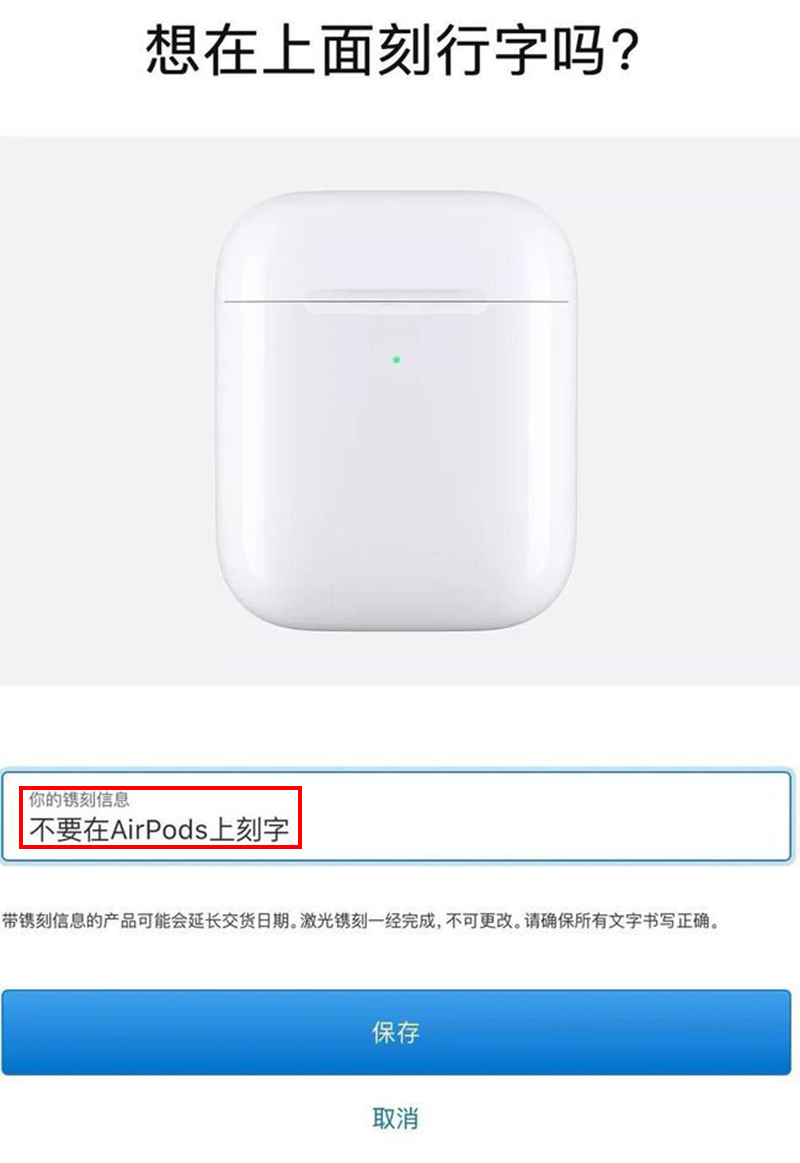800x1163 pixels.
Task: Click the gray preview background right of case
Action: click(x=690, y=411)
